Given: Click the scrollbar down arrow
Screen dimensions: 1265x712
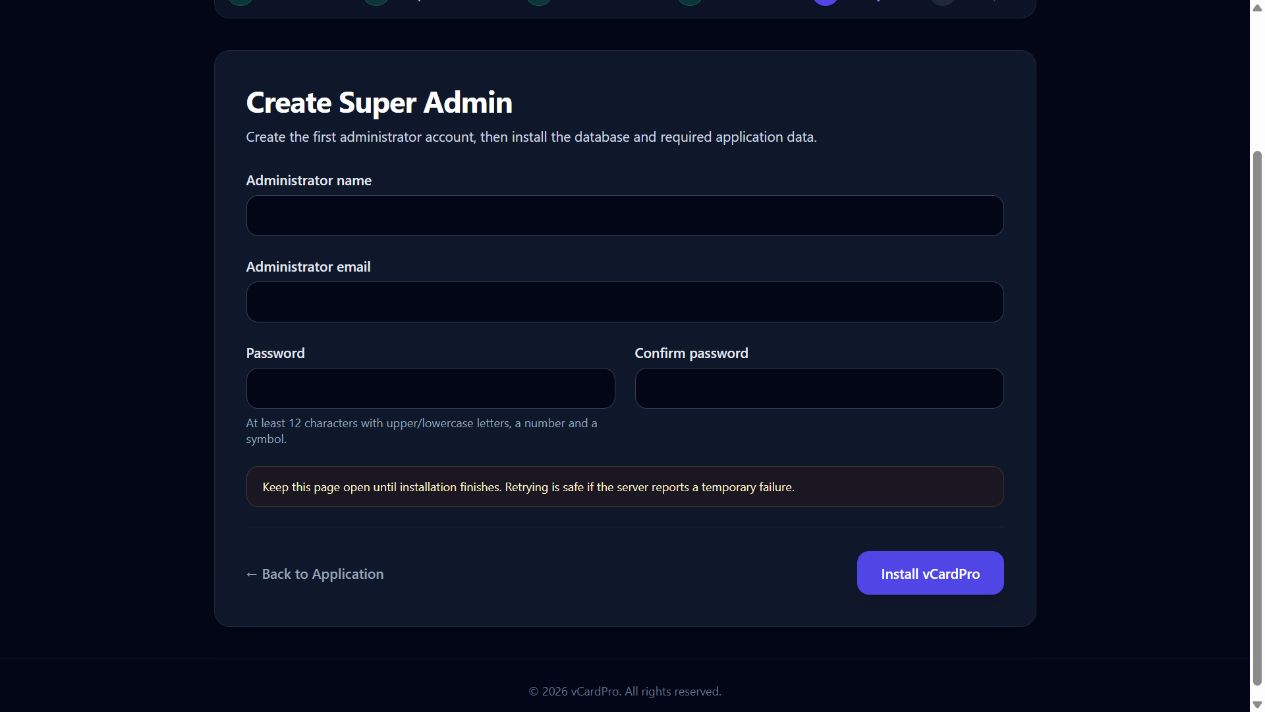Looking at the screenshot, I should tap(1257, 704).
